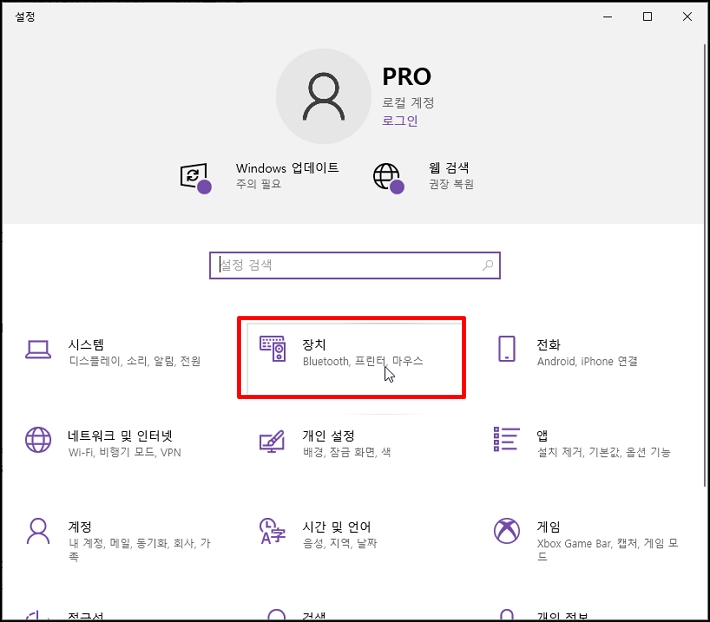Select 전화 category title

[x=548, y=344]
